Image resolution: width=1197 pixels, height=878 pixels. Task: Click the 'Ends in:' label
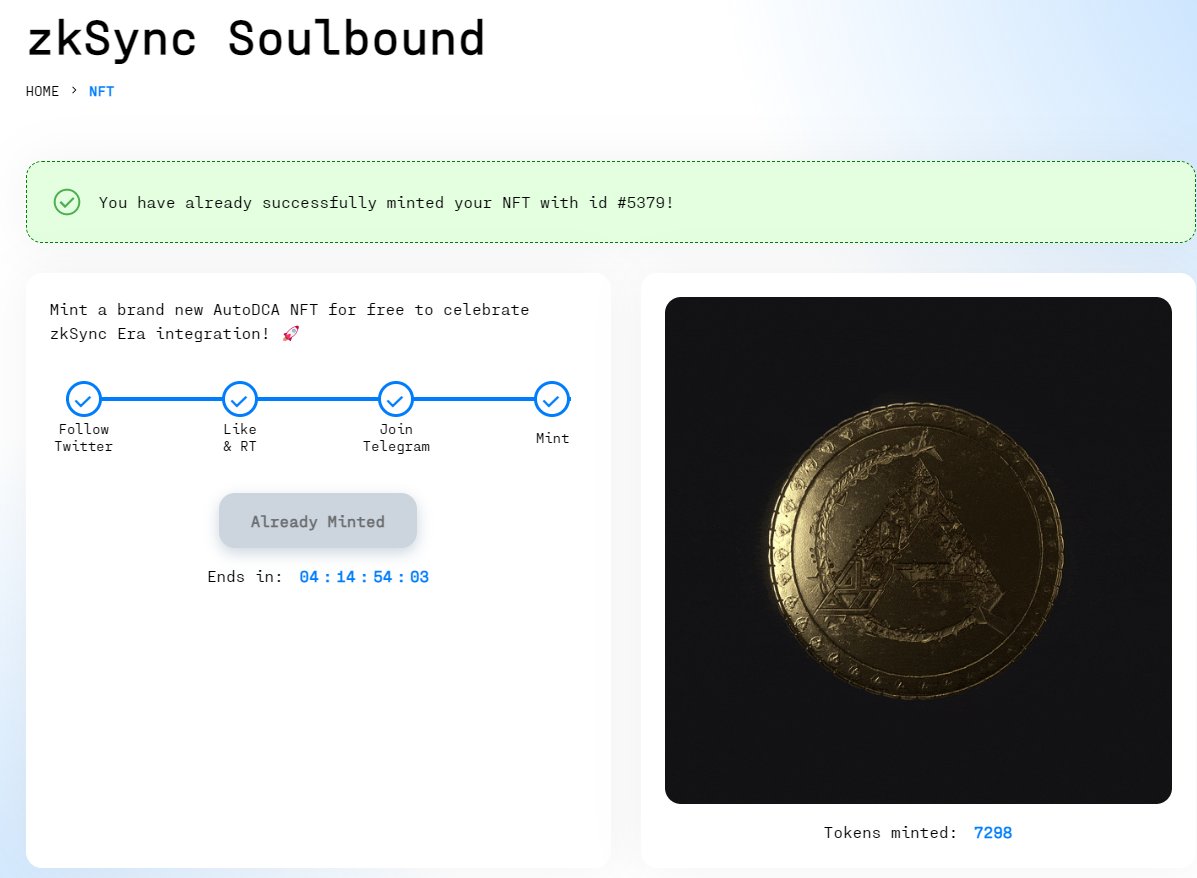[244, 577]
